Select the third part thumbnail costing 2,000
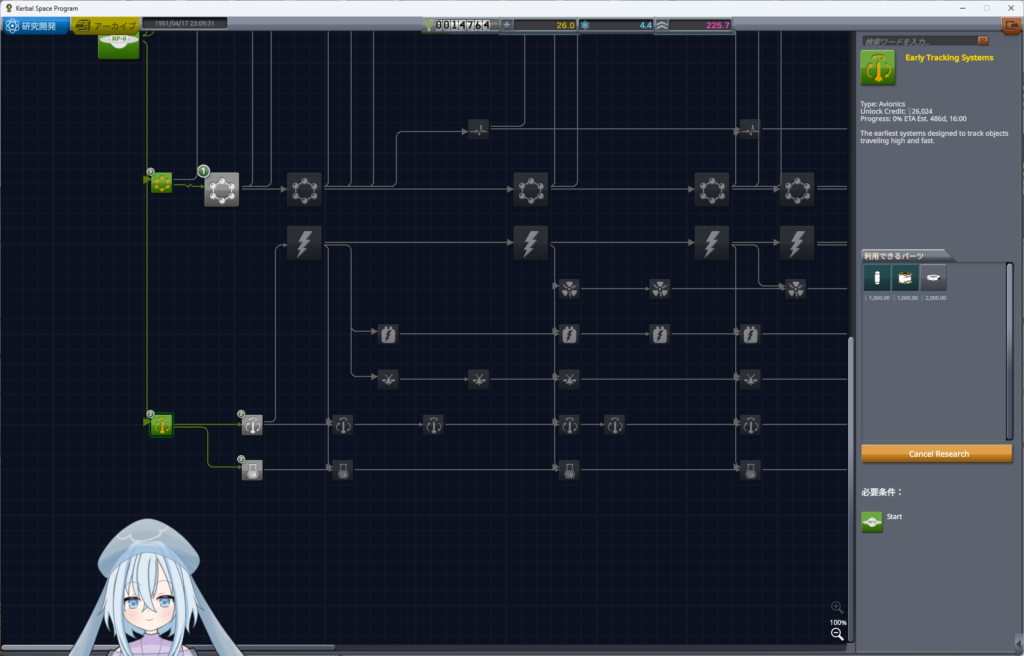This screenshot has width=1024, height=656. click(933, 278)
